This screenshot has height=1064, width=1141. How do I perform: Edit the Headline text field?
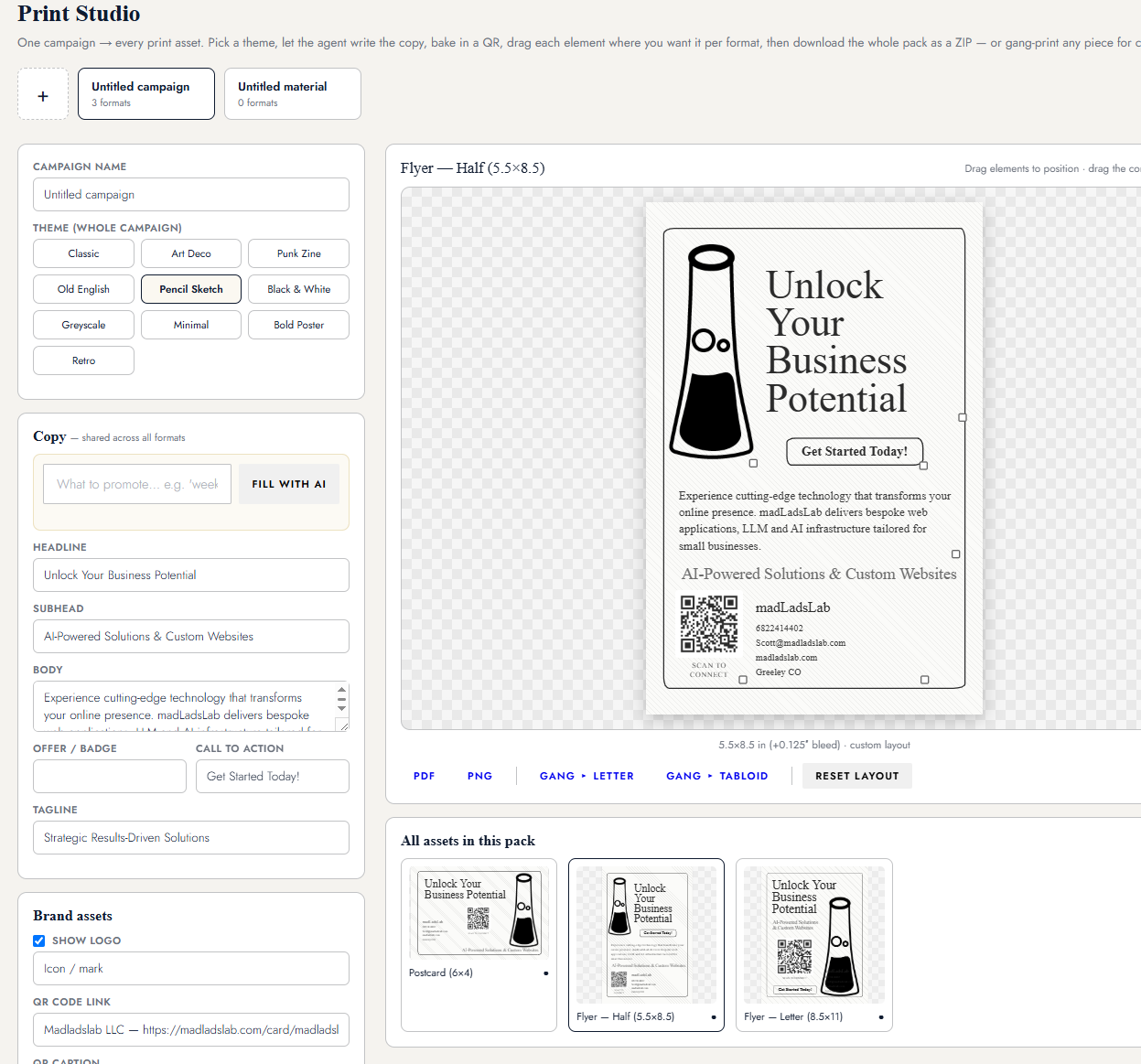pyautogui.click(x=191, y=575)
